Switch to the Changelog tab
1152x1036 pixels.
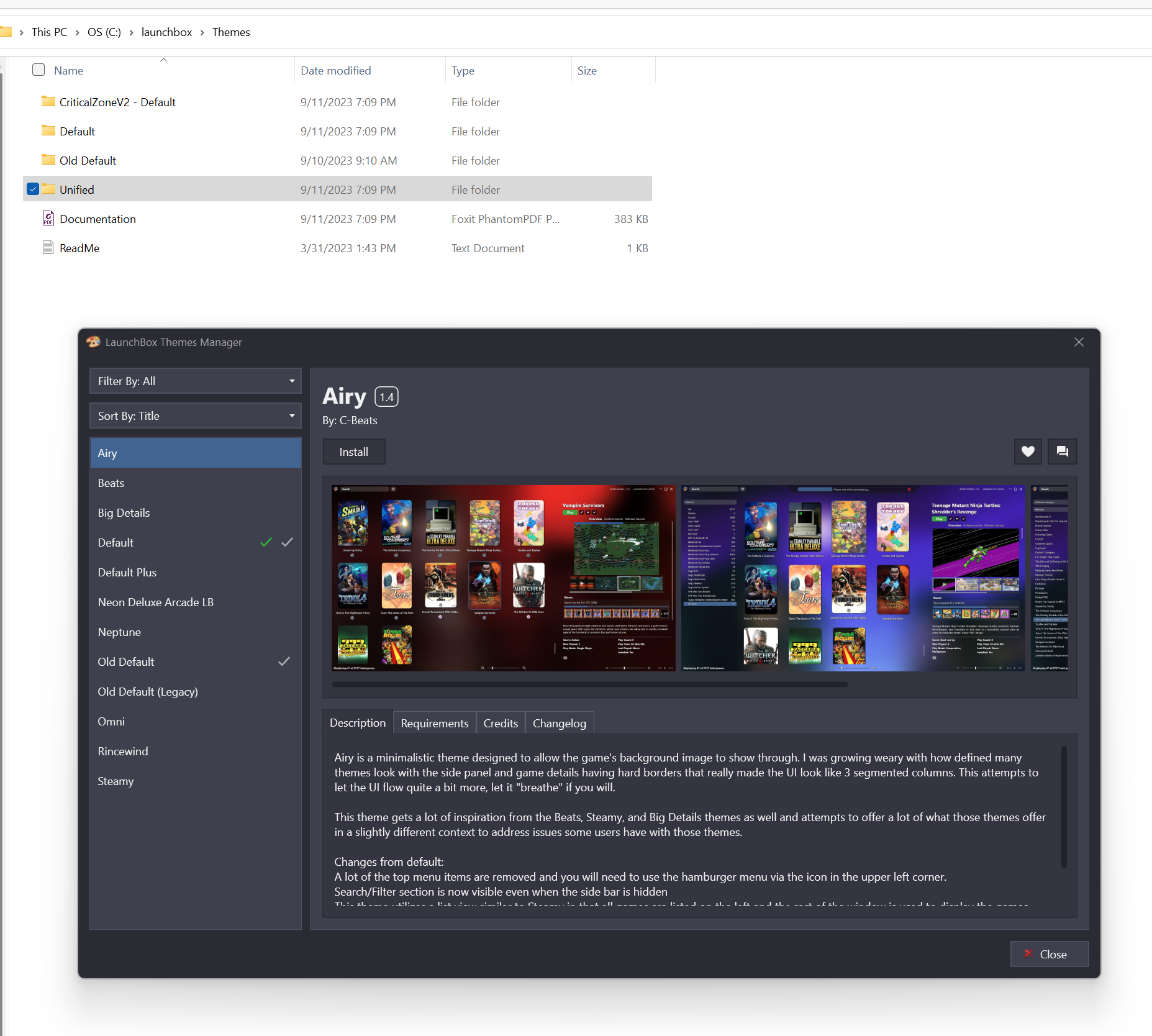click(560, 723)
